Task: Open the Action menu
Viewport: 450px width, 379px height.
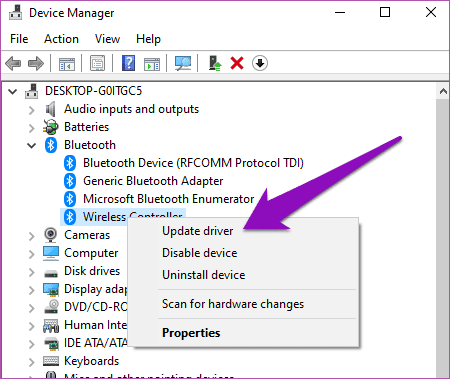Action: point(61,39)
